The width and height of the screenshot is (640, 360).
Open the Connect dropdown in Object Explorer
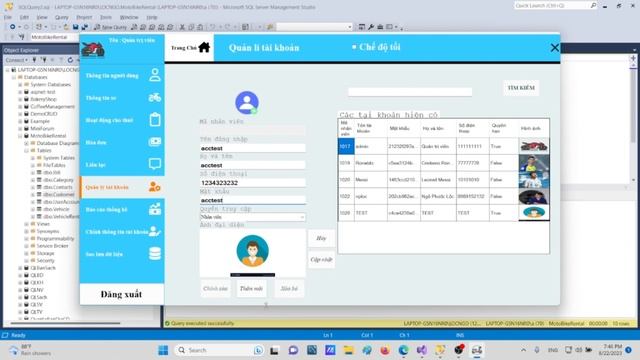coord(16,60)
